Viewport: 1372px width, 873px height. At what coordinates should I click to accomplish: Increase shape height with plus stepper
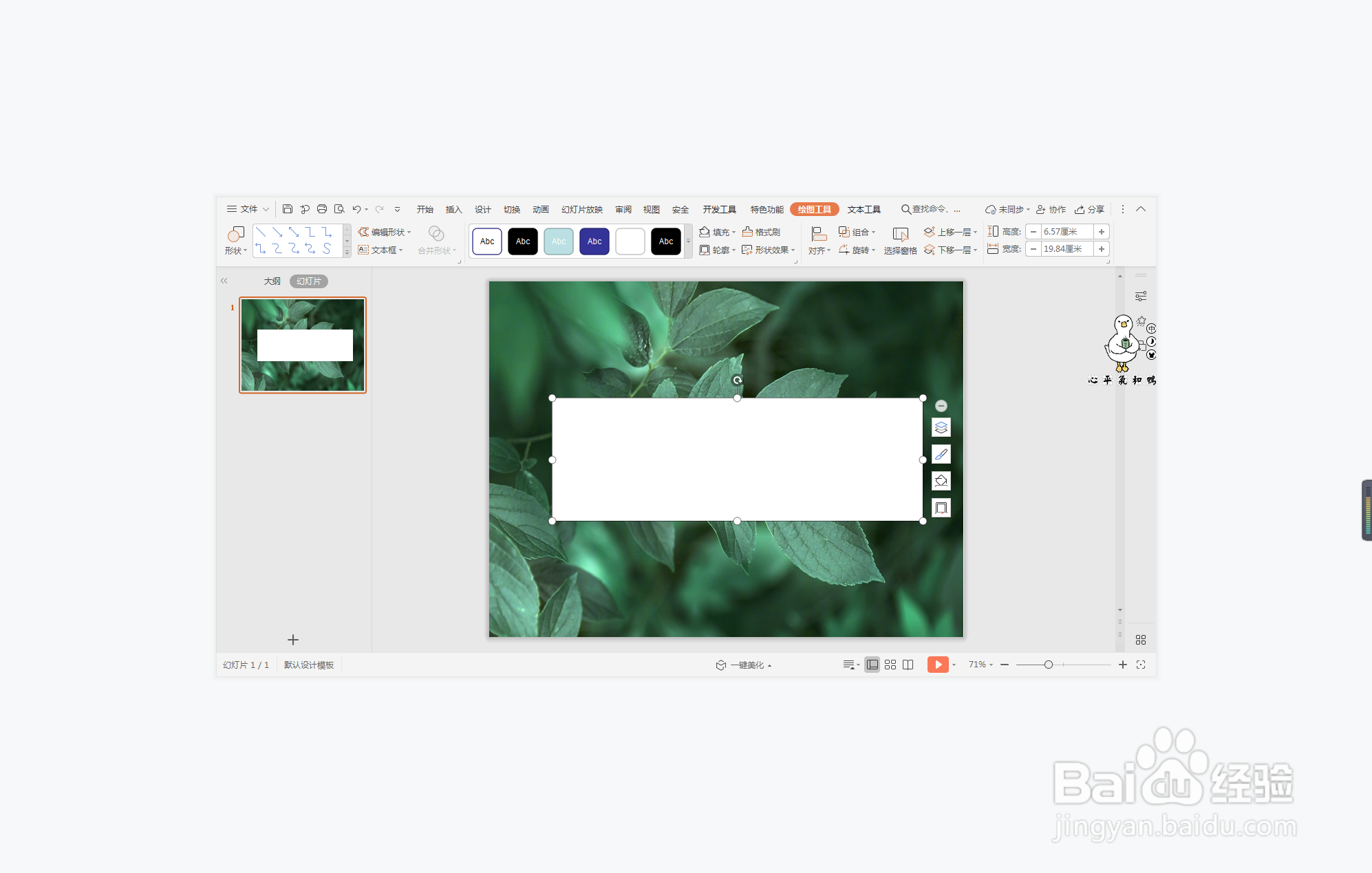(1102, 232)
